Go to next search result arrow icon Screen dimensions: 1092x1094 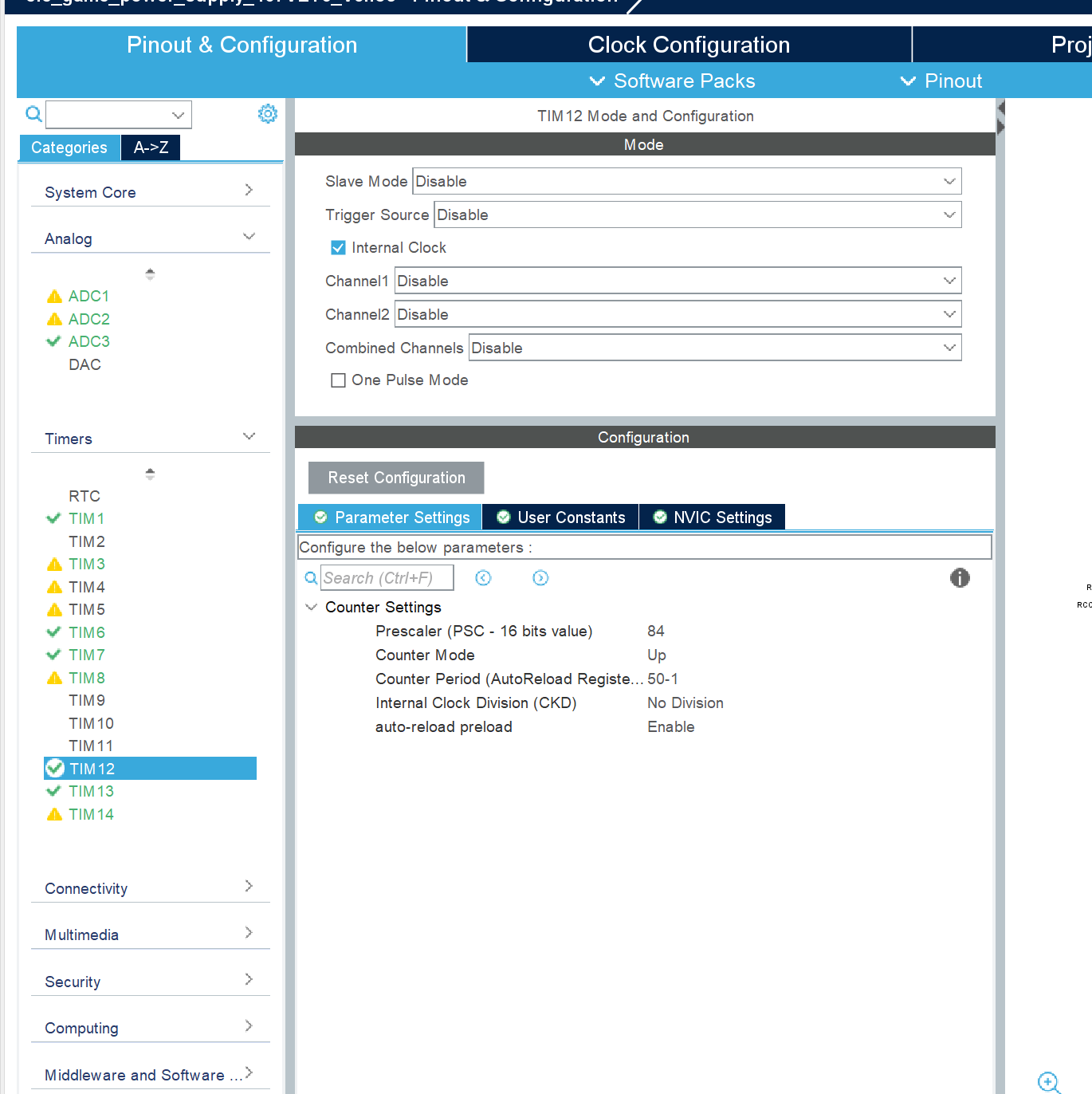tap(540, 578)
